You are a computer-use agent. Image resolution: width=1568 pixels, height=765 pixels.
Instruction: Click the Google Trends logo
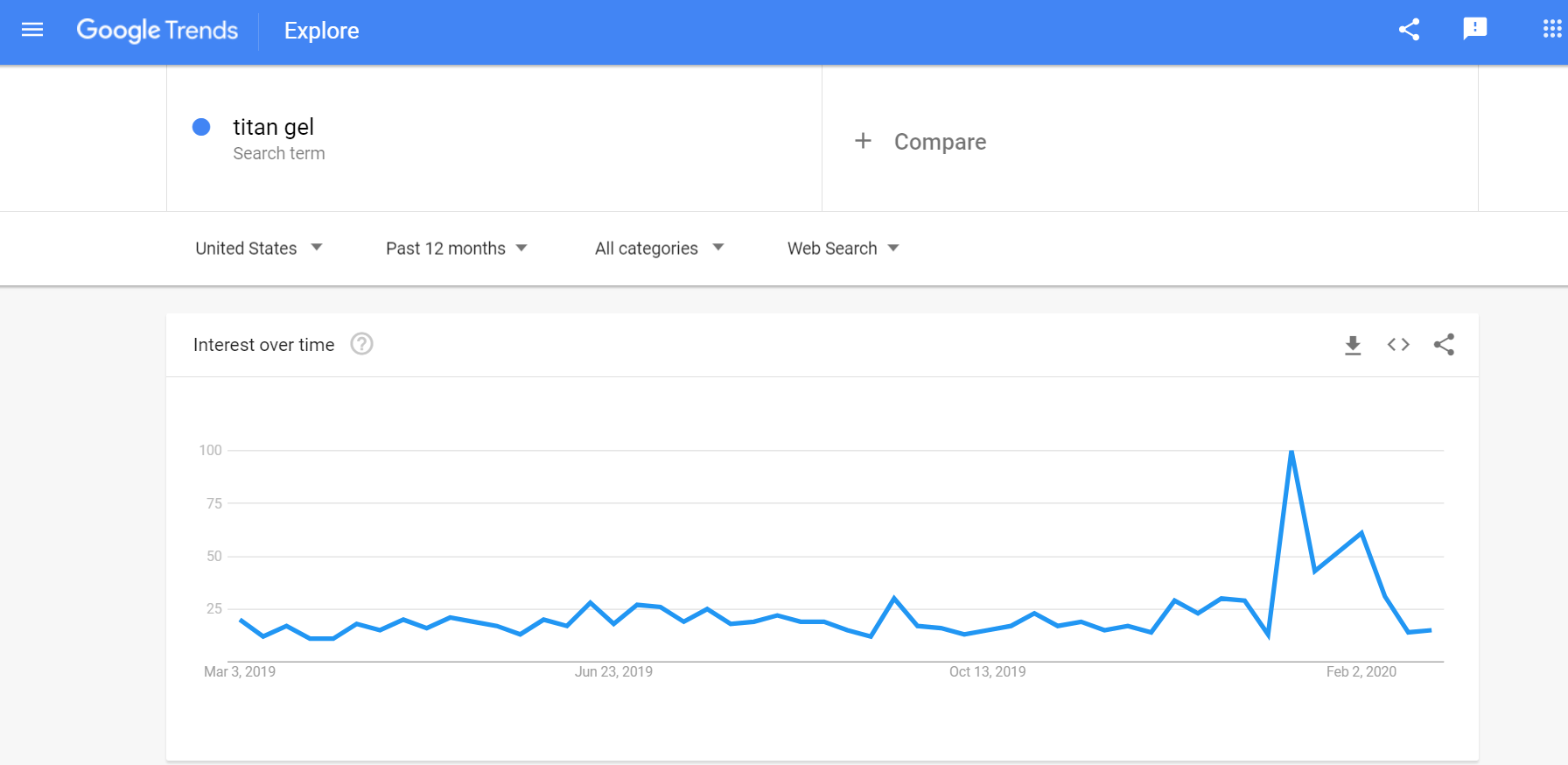[x=157, y=31]
